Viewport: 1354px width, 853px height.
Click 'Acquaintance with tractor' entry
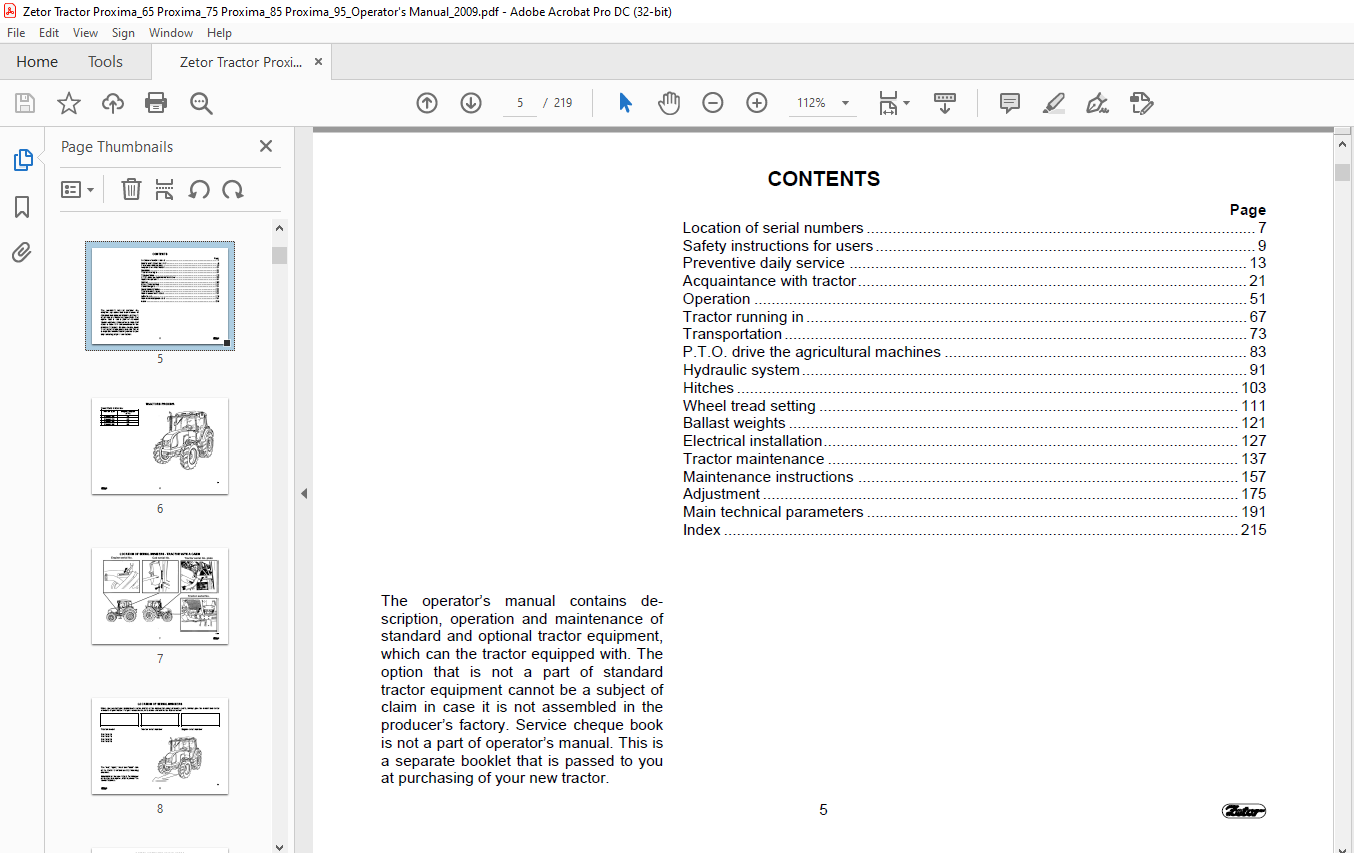(769, 281)
